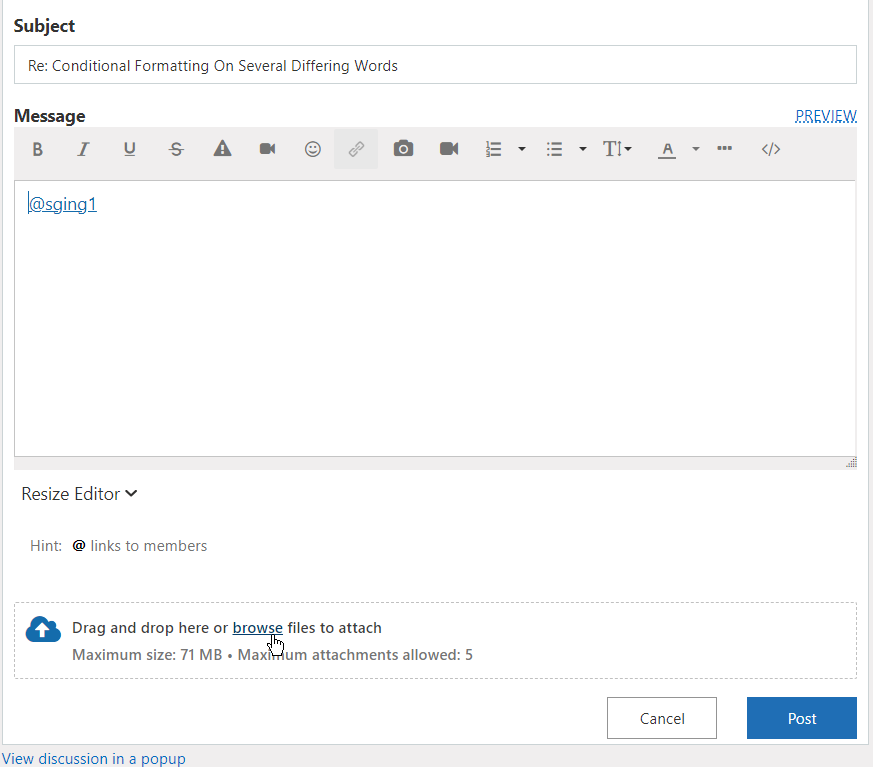Click the browse link to attach files
The height and width of the screenshot is (767, 873).
(x=257, y=628)
